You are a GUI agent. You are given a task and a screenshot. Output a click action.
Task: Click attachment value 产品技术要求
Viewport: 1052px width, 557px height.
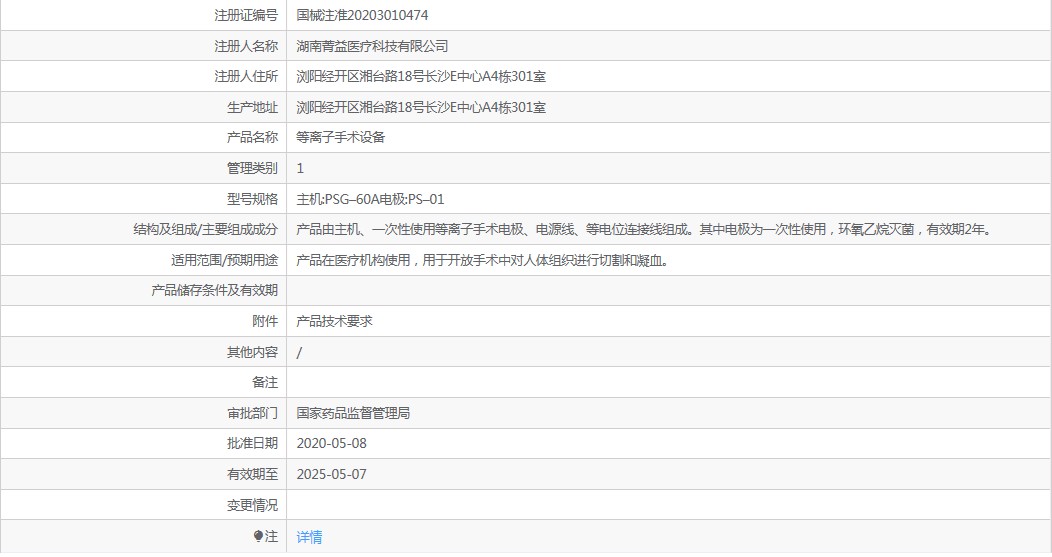click(x=334, y=321)
